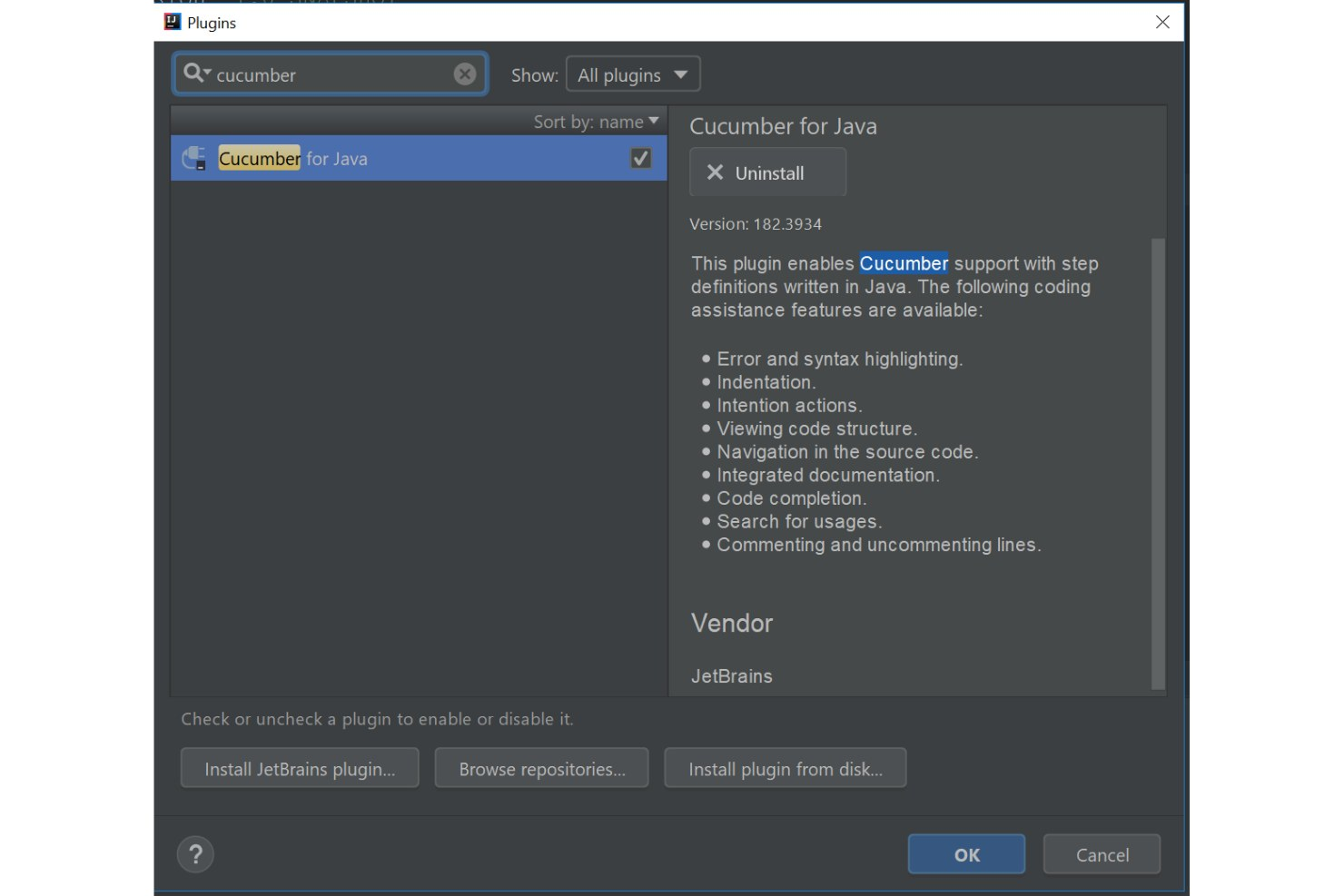Image resolution: width=1344 pixels, height=896 pixels.
Task: Click Browse repositories
Action: pos(541,768)
